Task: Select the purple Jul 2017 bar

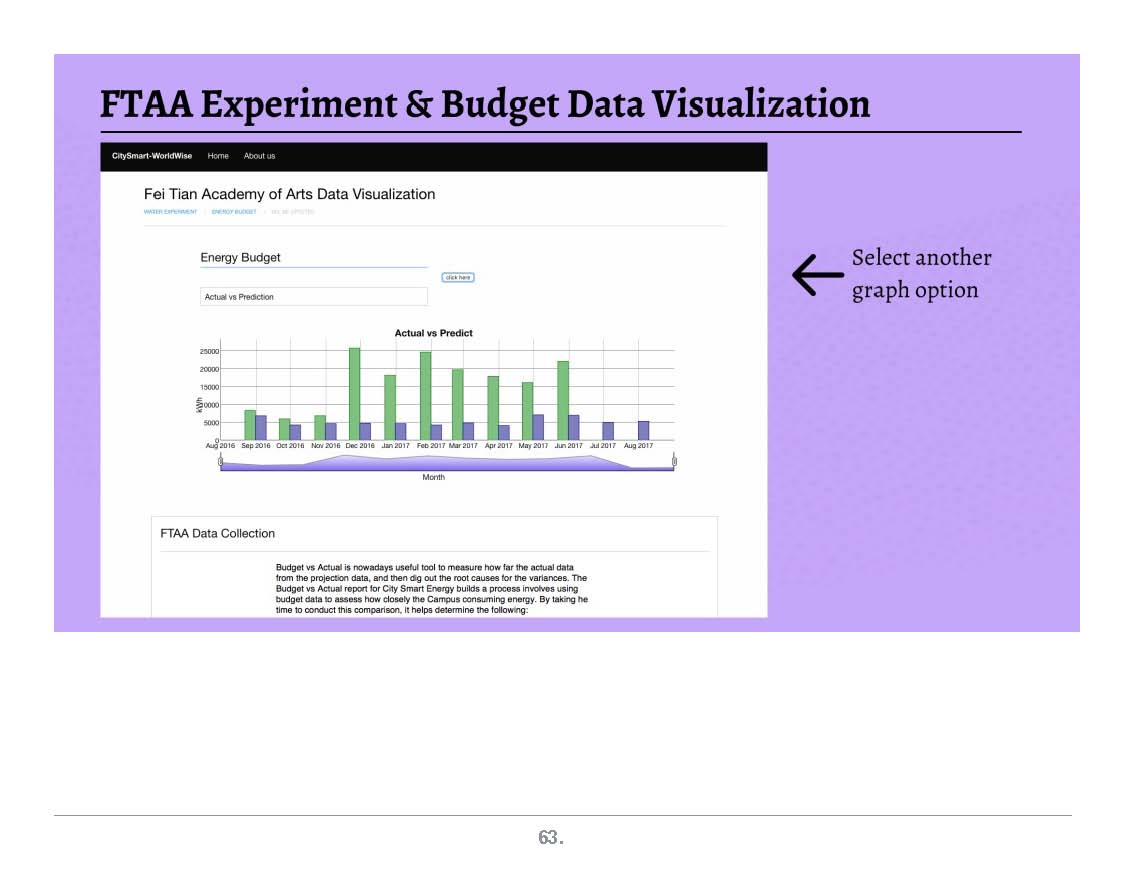Action: click(608, 431)
